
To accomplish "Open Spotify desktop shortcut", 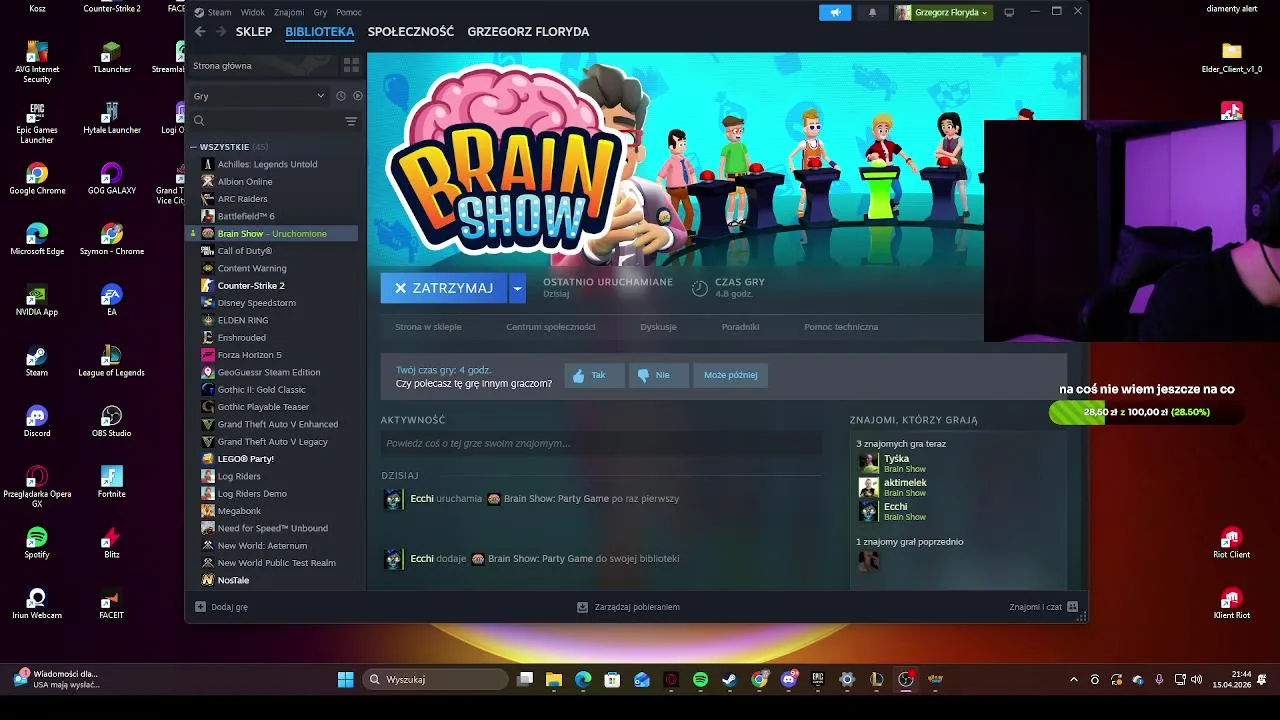I will click(x=37, y=542).
